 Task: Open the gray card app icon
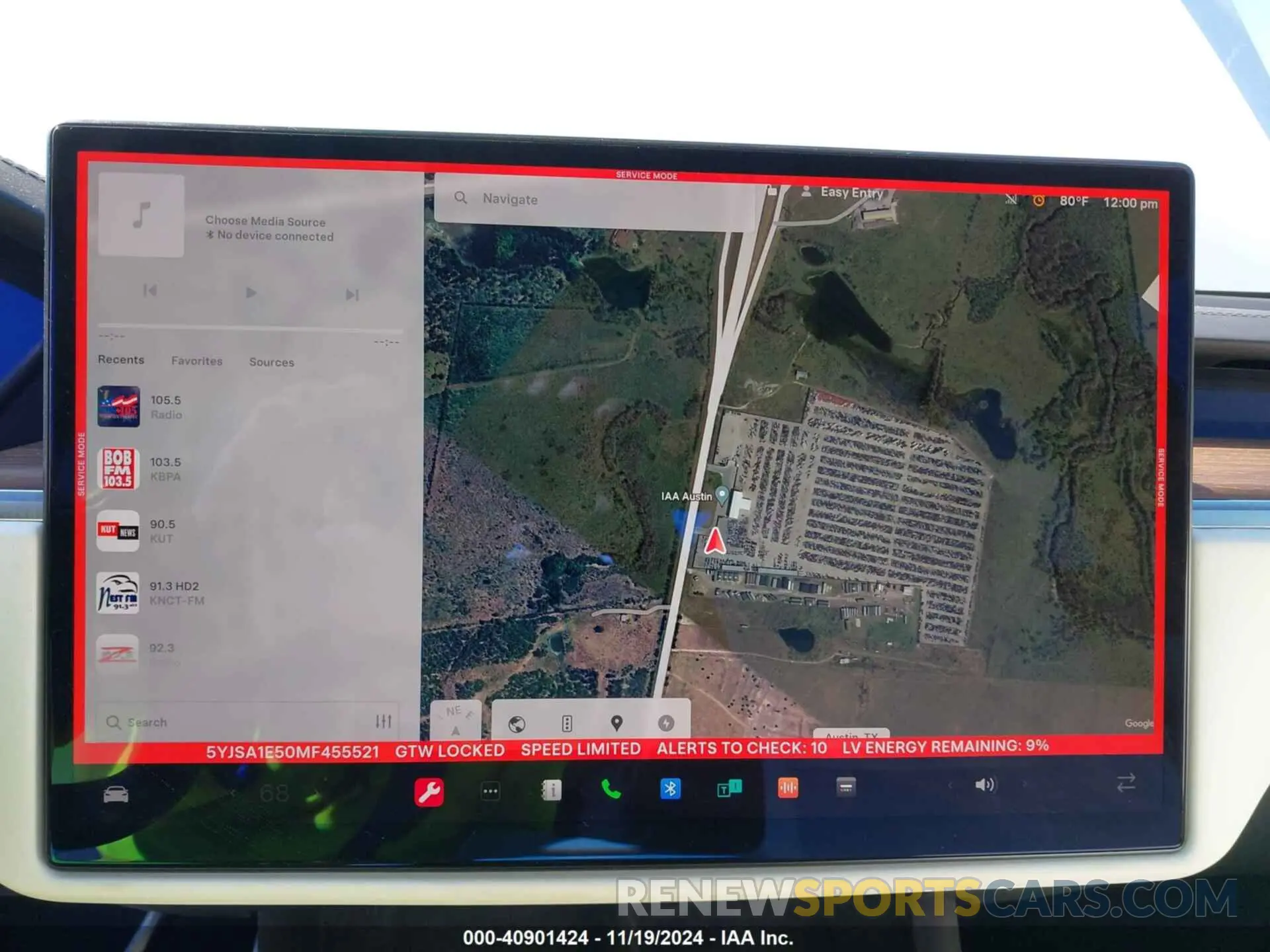845,786
